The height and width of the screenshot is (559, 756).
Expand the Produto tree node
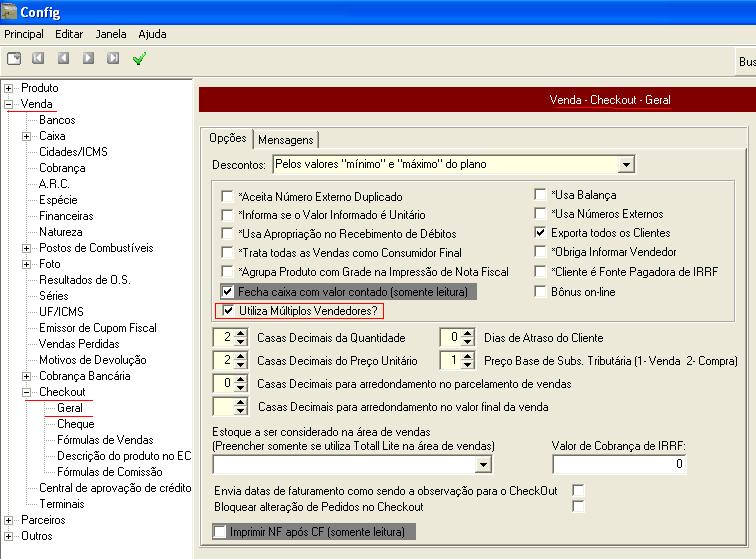coord(9,88)
